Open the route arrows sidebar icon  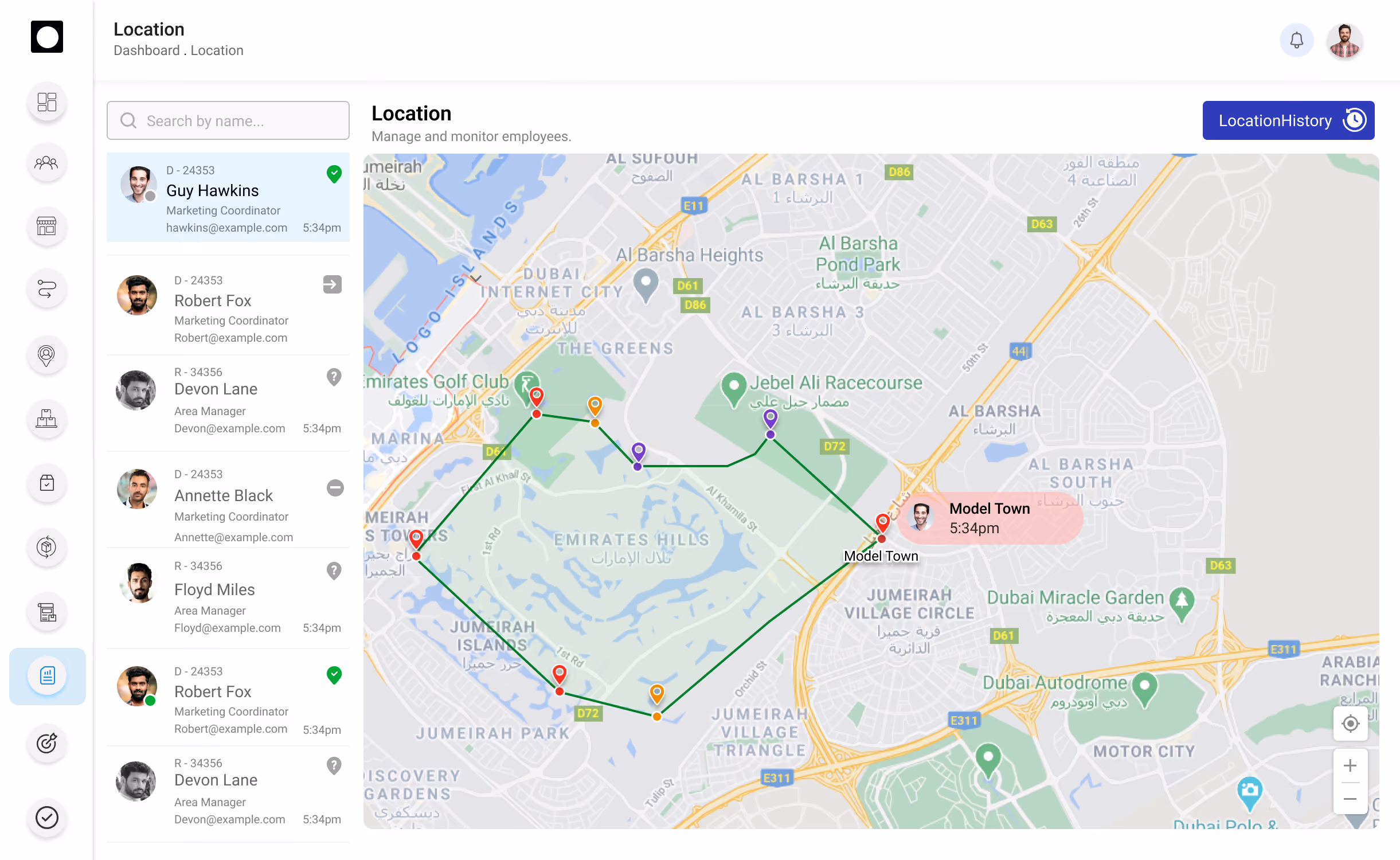[47, 288]
